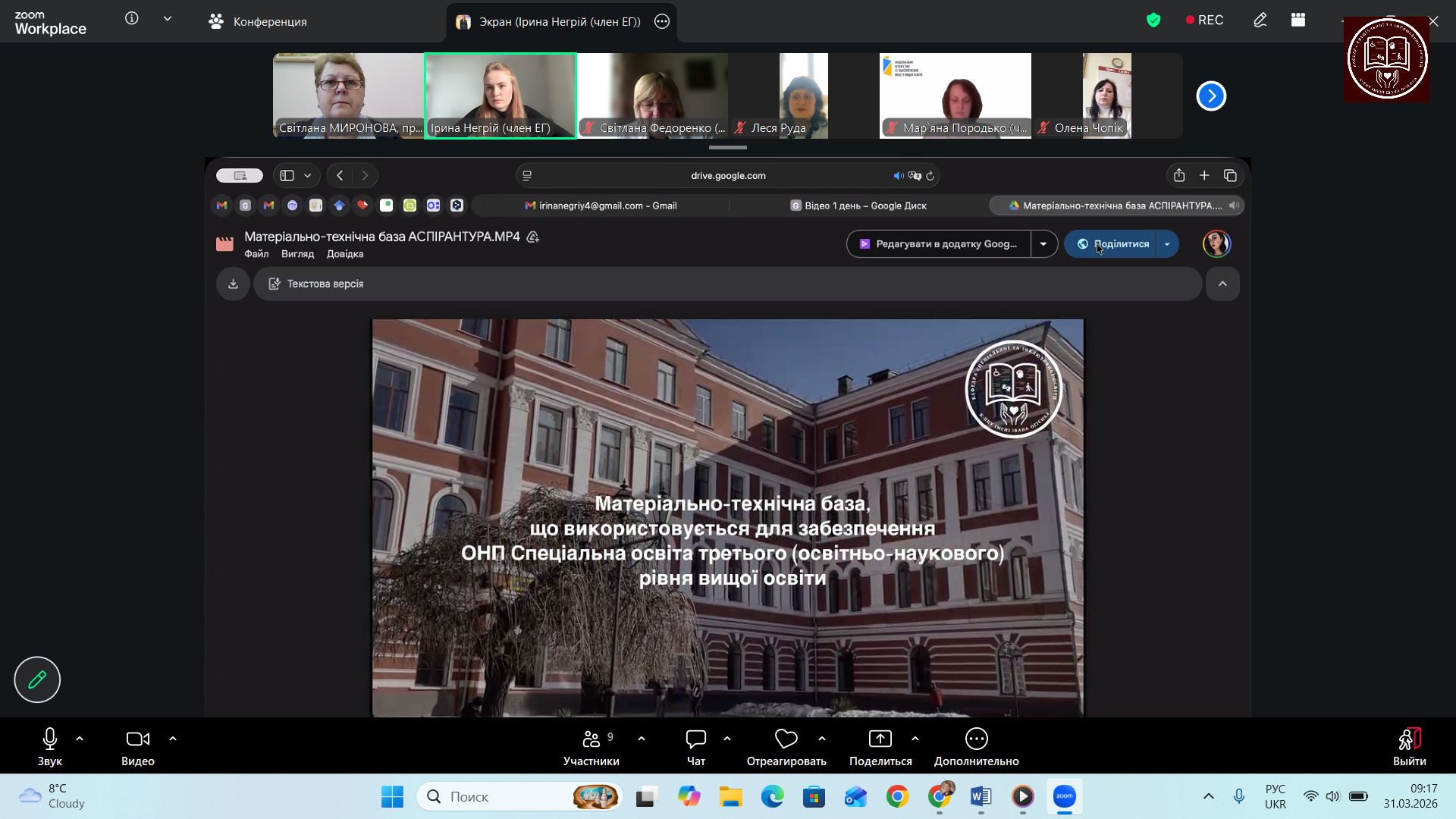Open the Chat panel icon
Image resolution: width=1456 pixels, height=819 pixels.
tap(695, 739)
